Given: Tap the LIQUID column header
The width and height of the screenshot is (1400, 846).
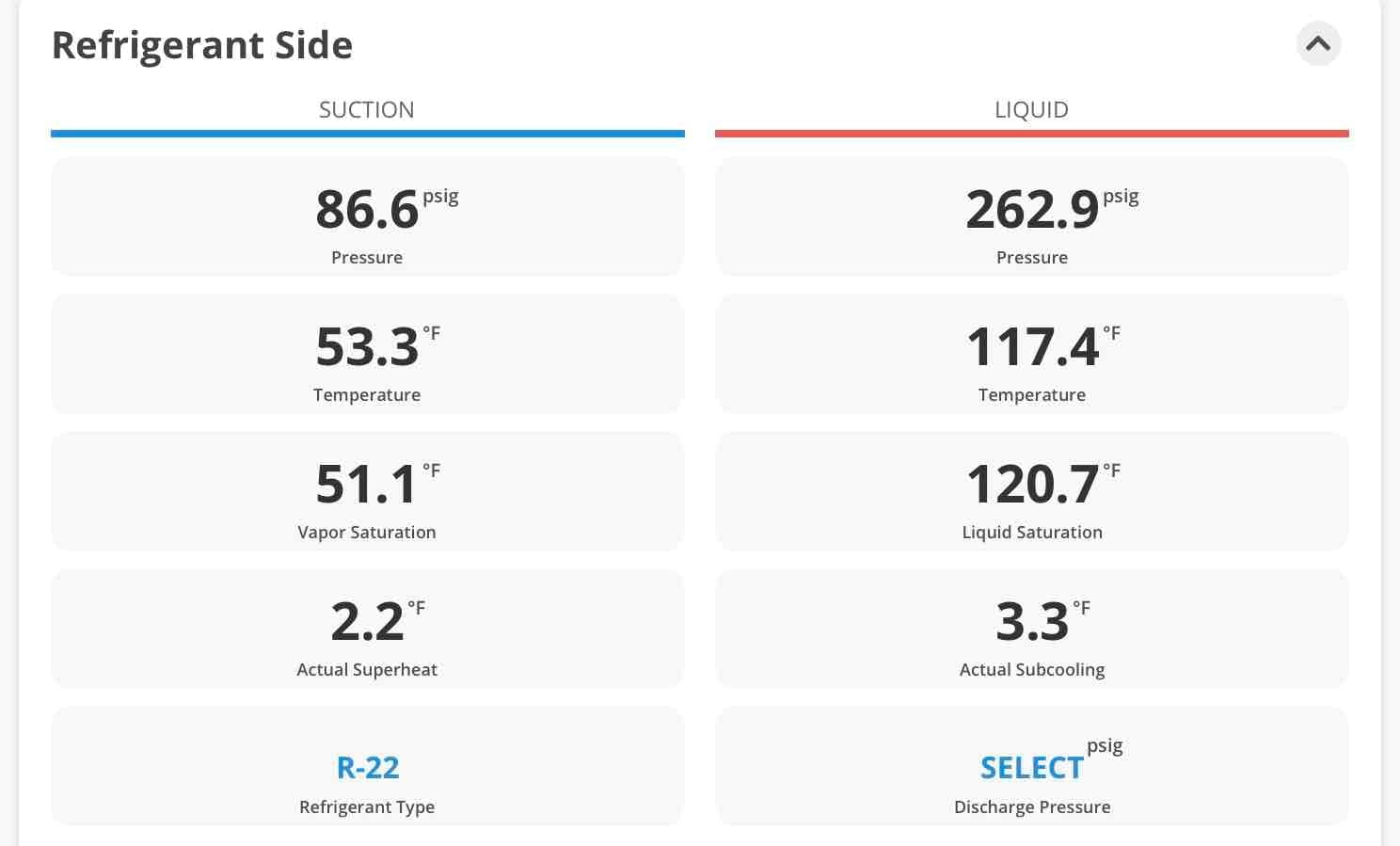Looking at the screenshot, I should pos(1031,109).
